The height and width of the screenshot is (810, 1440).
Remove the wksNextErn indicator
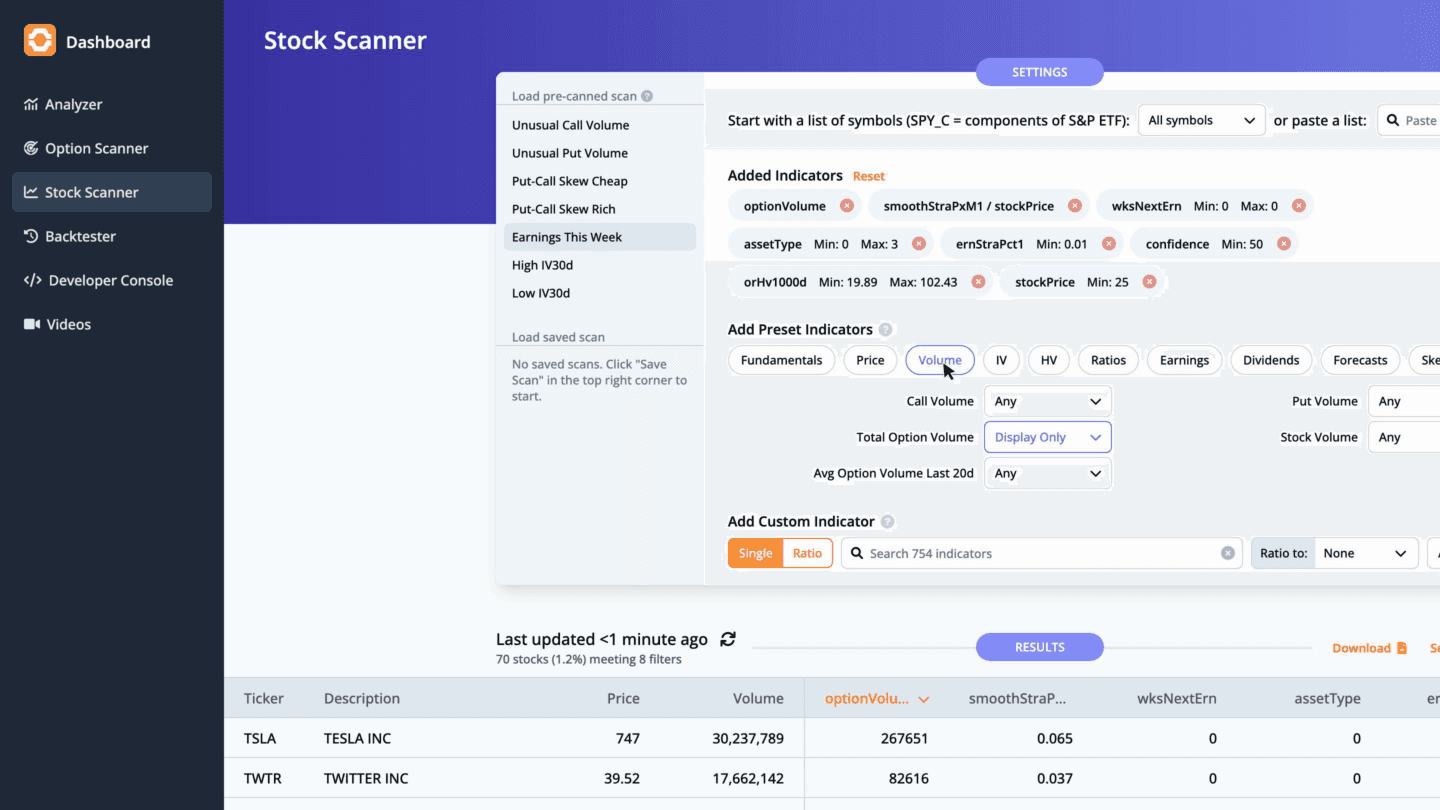click(1298, 206)
